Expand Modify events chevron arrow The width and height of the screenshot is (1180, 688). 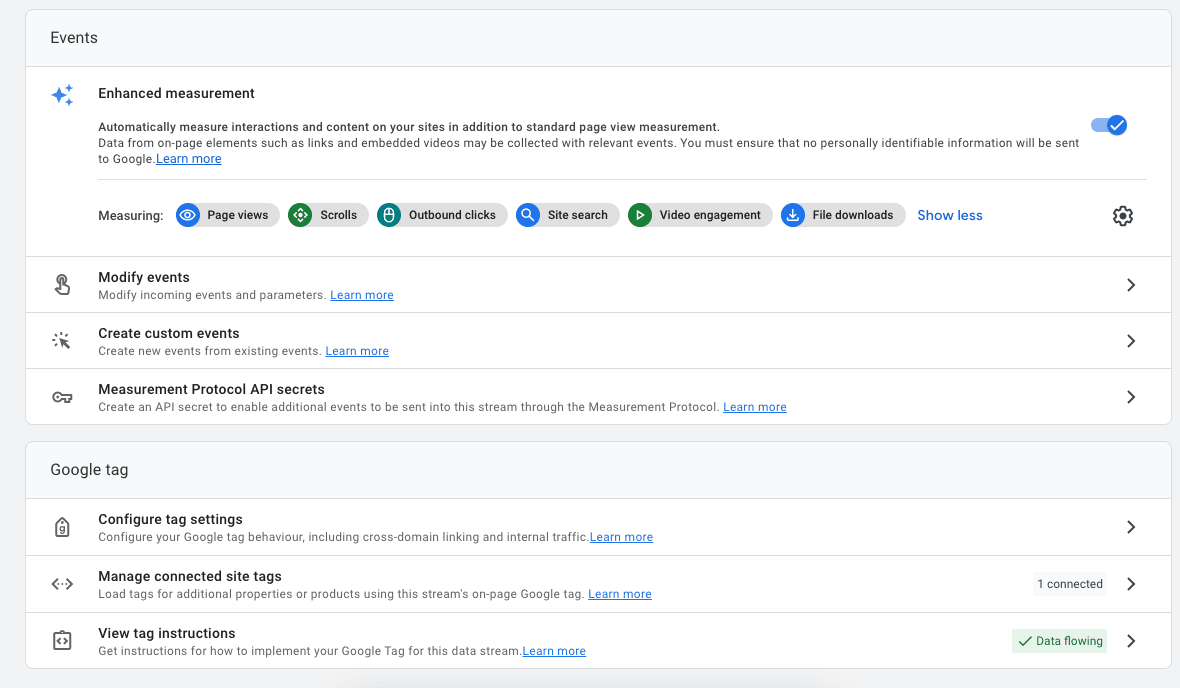click(1131, 285)
